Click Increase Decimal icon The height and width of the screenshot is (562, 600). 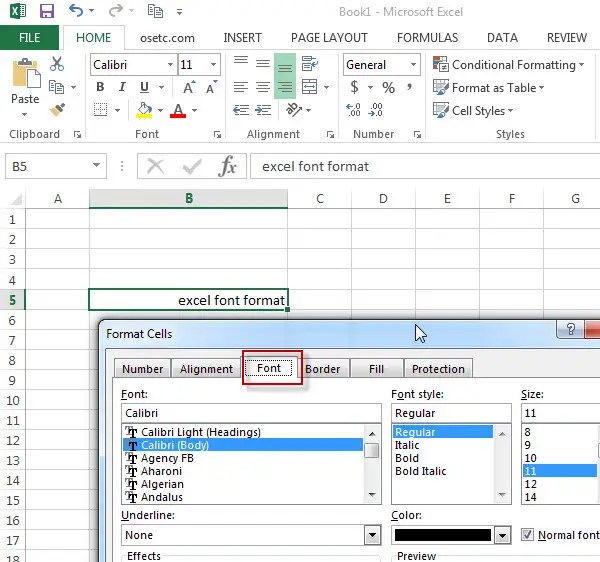353,110
